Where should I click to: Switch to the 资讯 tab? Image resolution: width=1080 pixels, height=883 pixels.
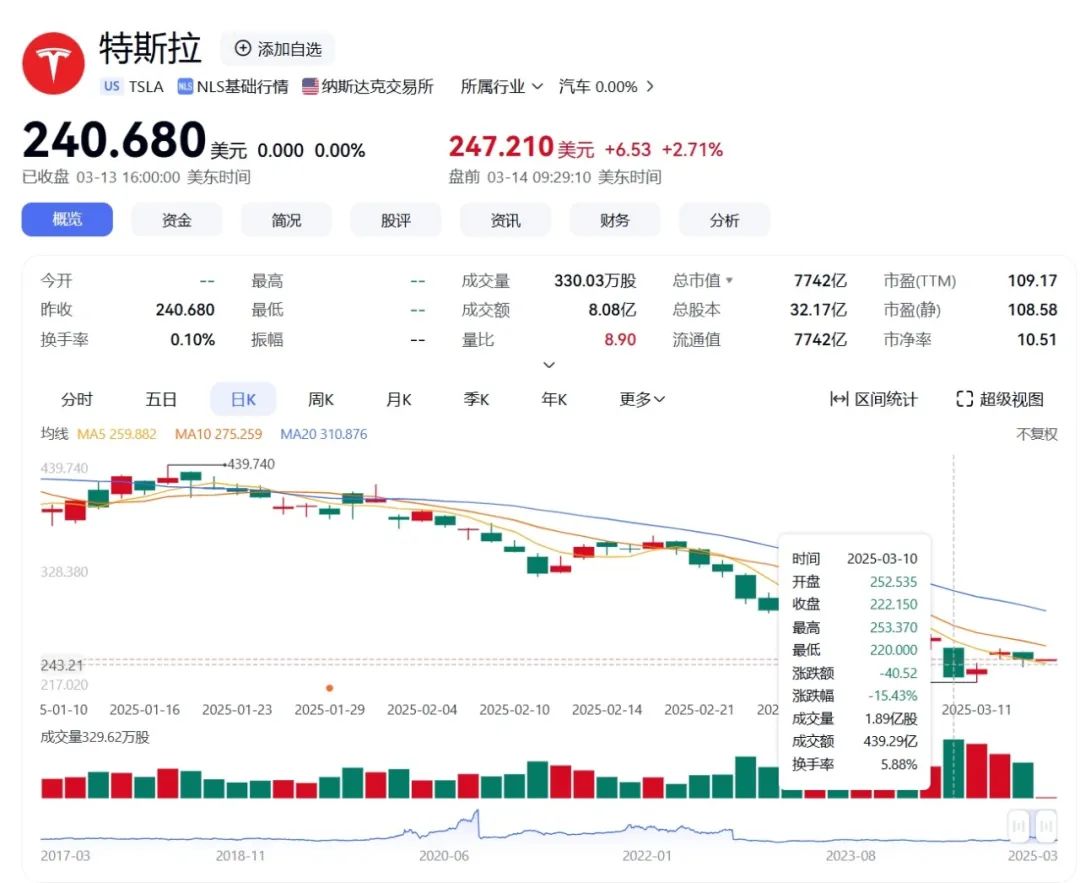[505, 220]
